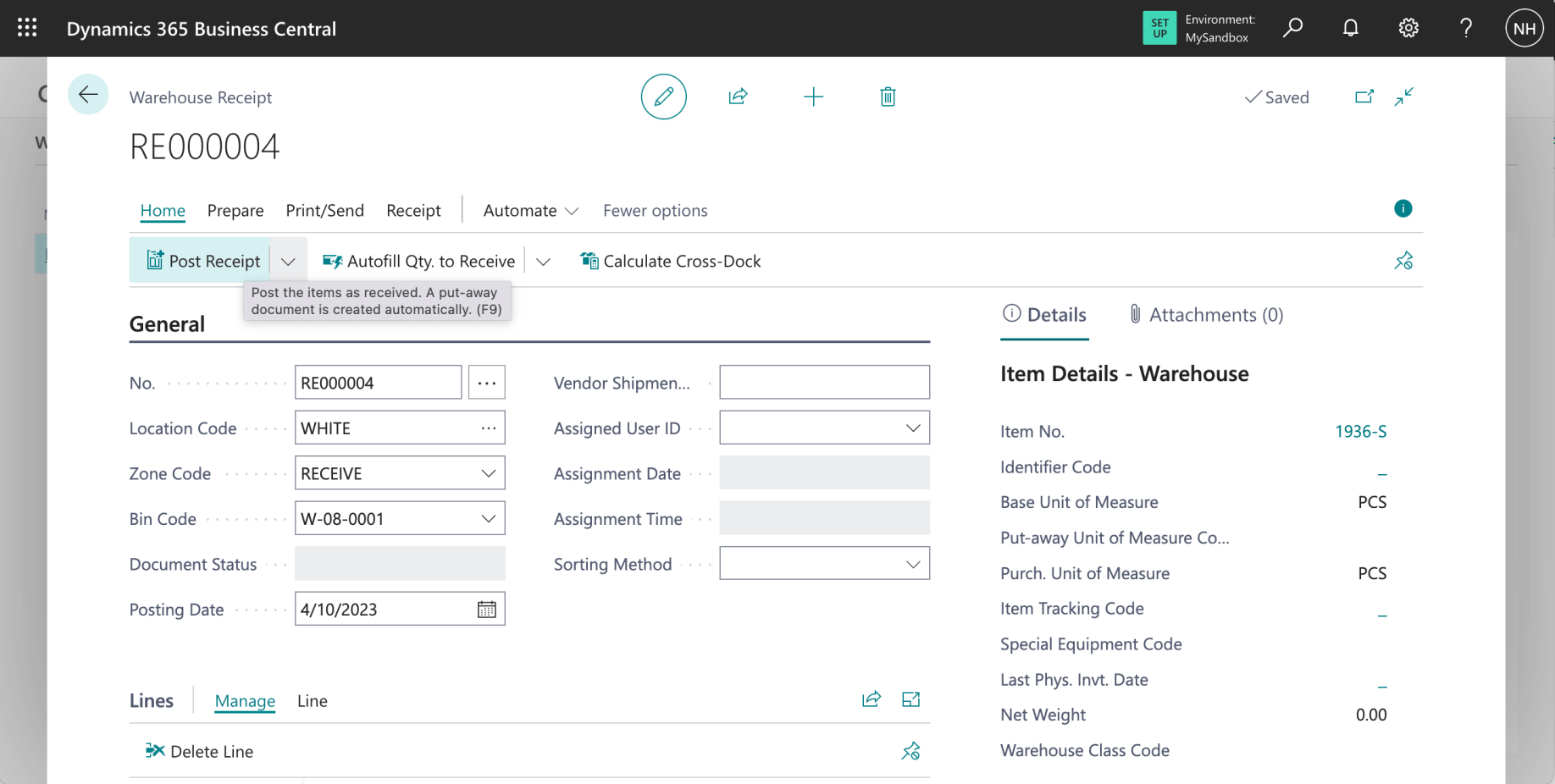Toggle the FactBox info pane icon

1403,208
